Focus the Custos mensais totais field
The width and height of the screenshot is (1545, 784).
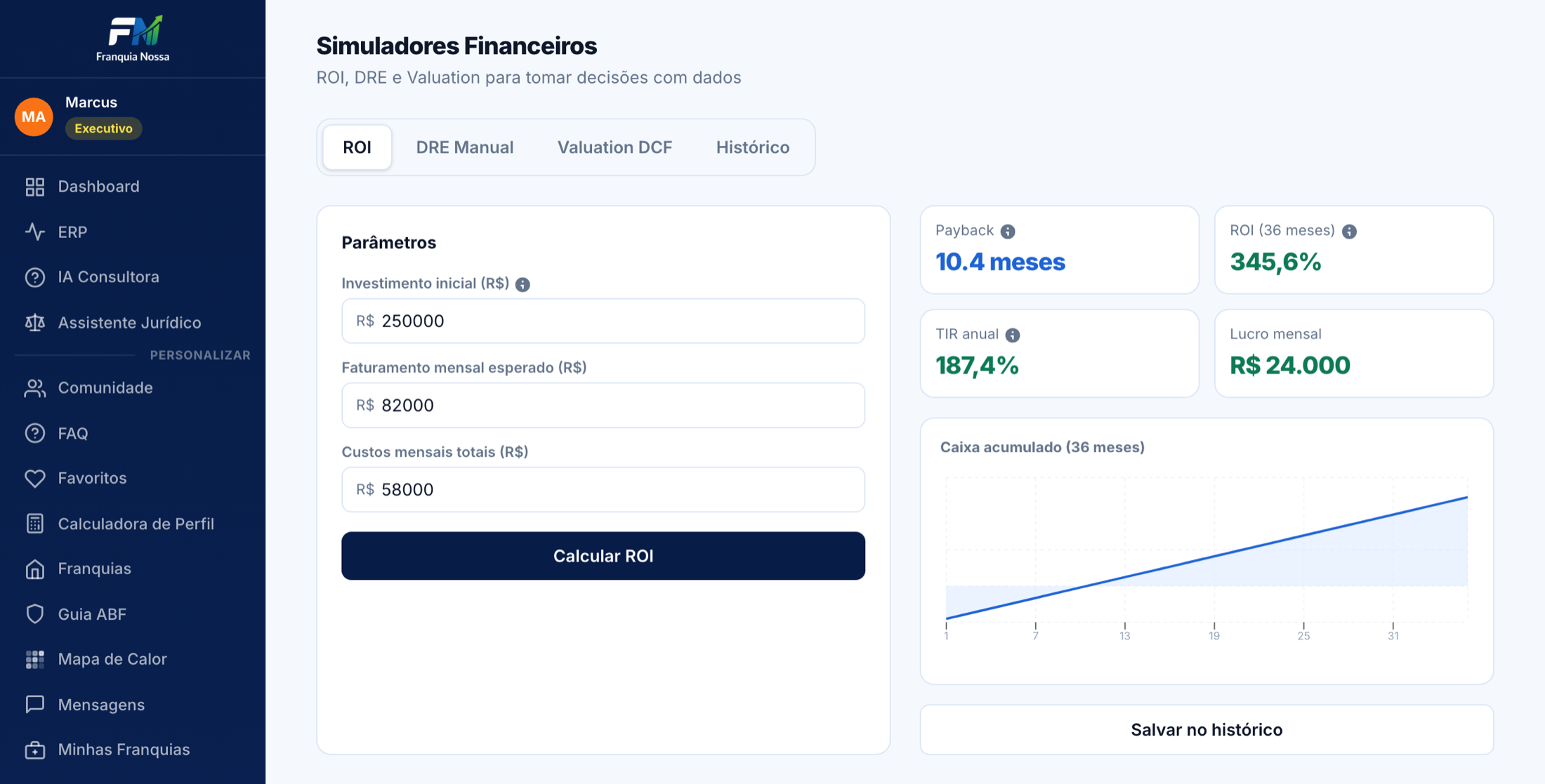603,489
